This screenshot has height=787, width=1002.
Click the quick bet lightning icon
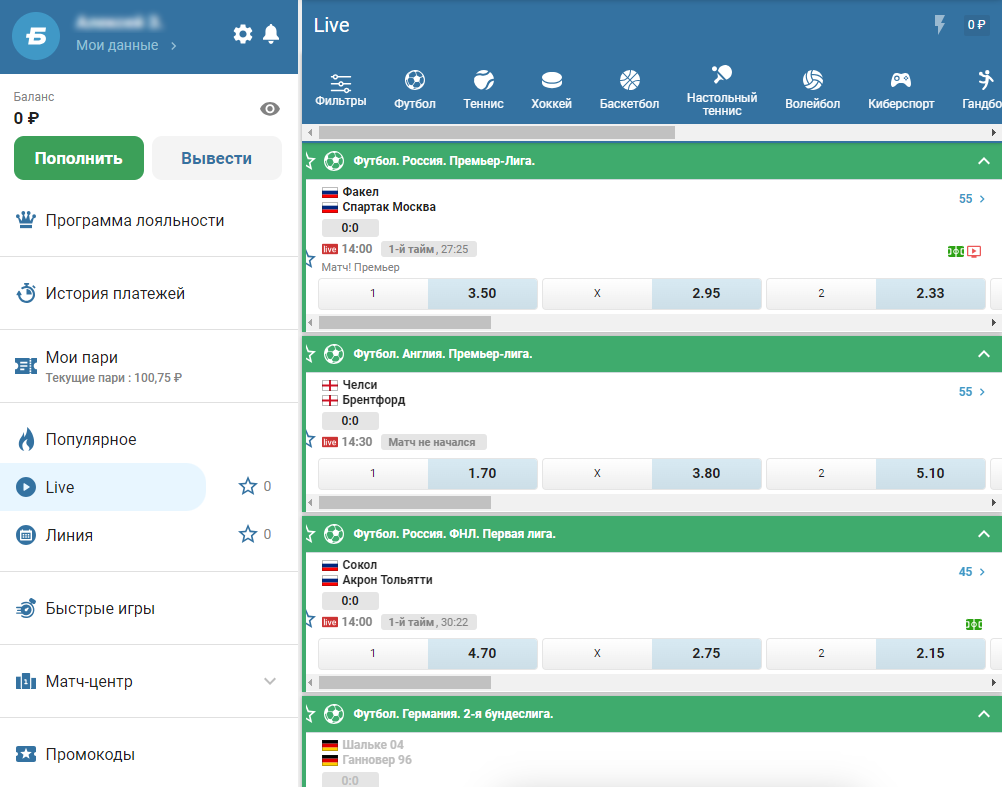pyautogui.click(x=939, y=25)
